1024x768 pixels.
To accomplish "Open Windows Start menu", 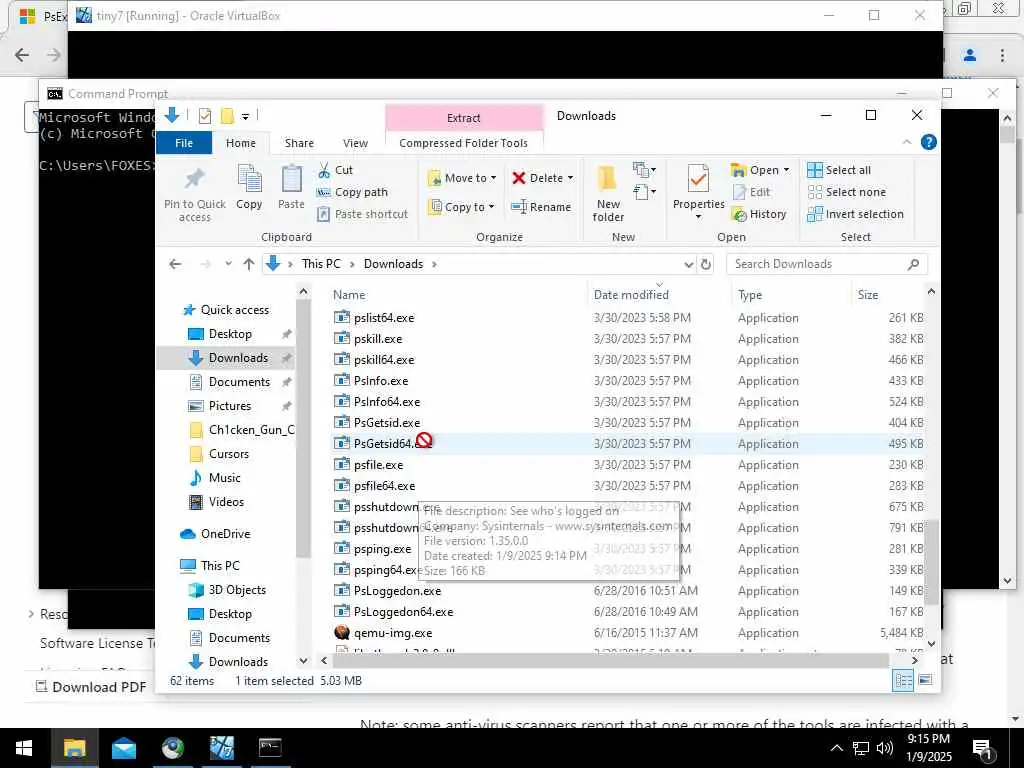I will tap(24, 748).
